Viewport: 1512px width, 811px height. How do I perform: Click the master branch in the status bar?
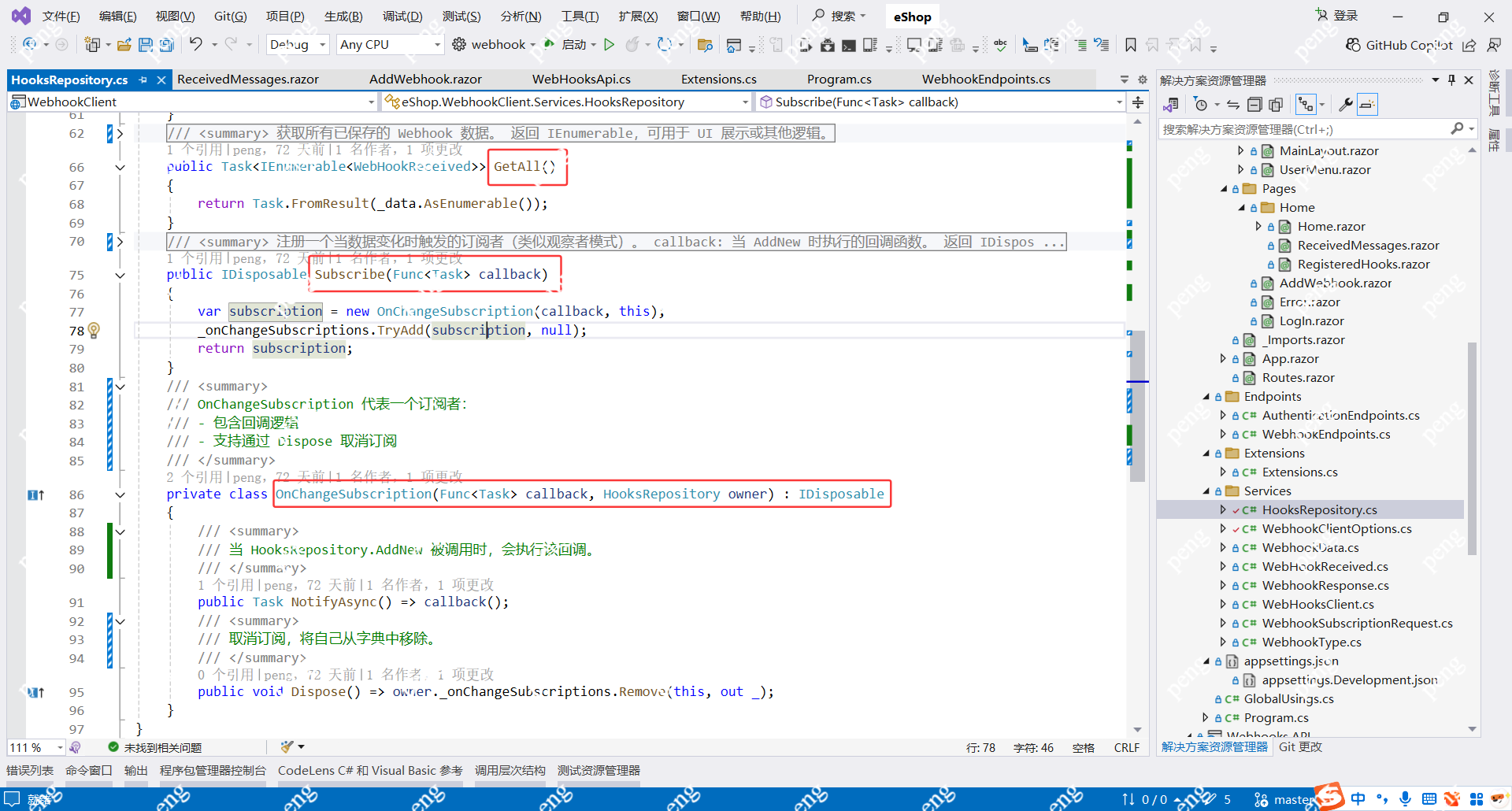1285,799
